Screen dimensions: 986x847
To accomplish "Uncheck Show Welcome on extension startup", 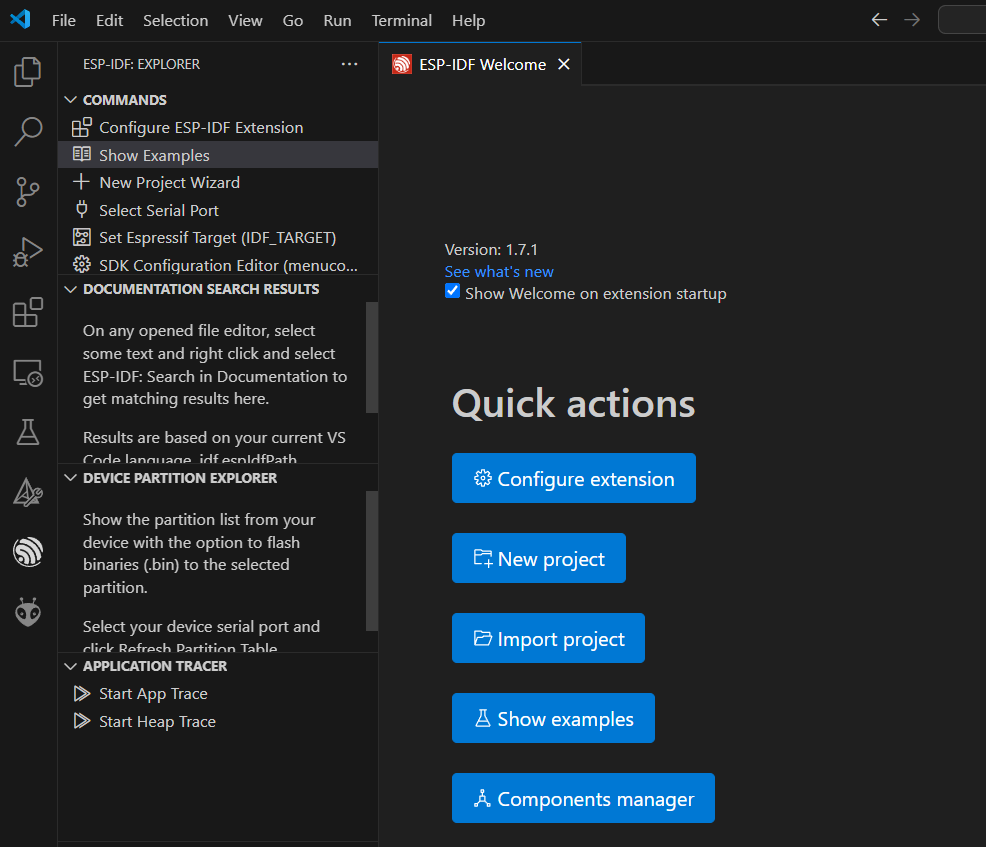I will click(x=453, y=292).
